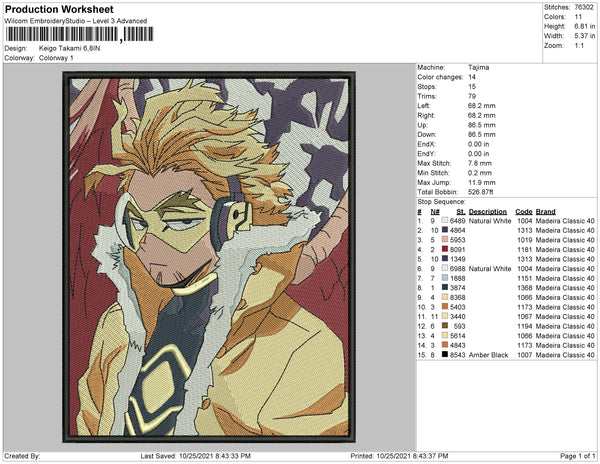Pick the pink swatch in stop row 3
This screenshot has width=600, height=464.
(444, 240)
